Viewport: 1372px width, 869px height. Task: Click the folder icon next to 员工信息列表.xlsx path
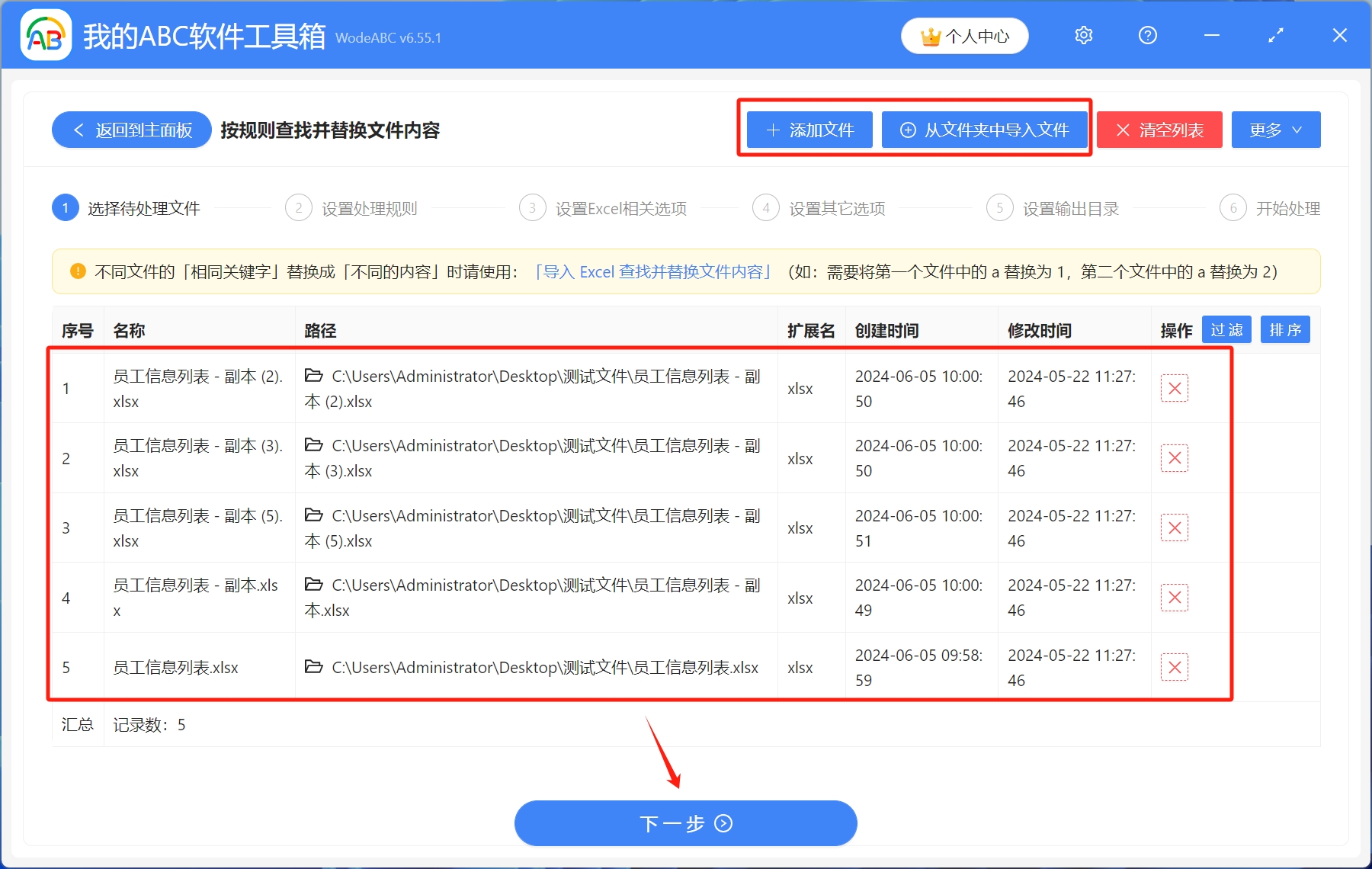coord(314,667)
